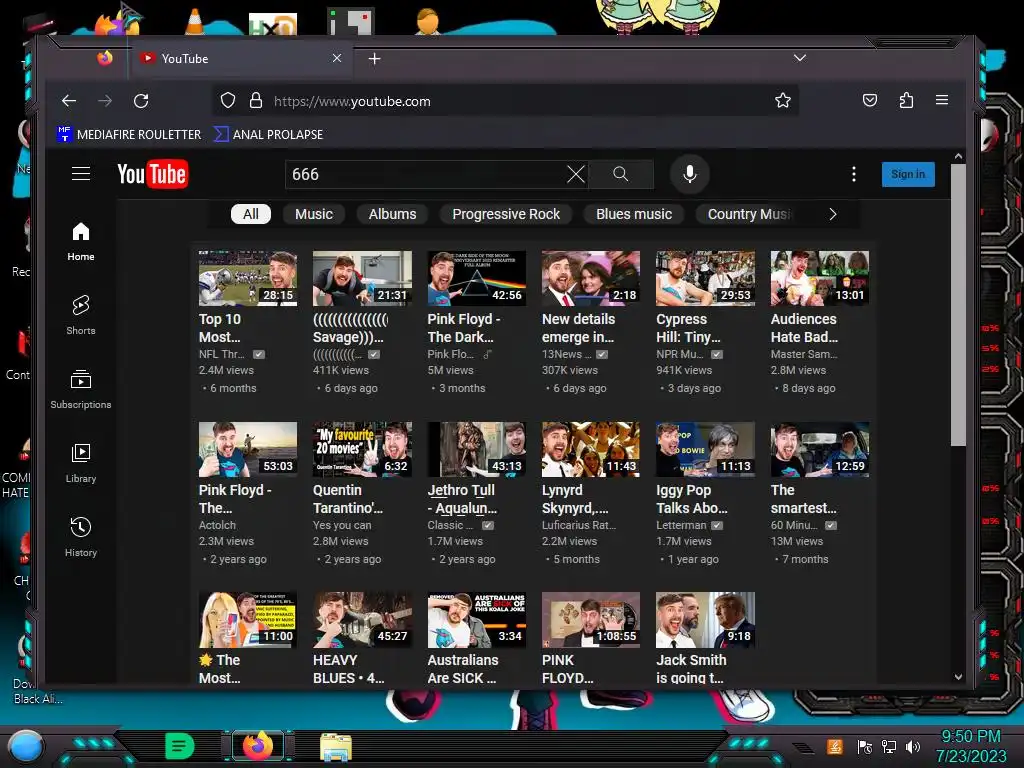Open Australians Are SICK video thumbnail

tap(476, 620)
